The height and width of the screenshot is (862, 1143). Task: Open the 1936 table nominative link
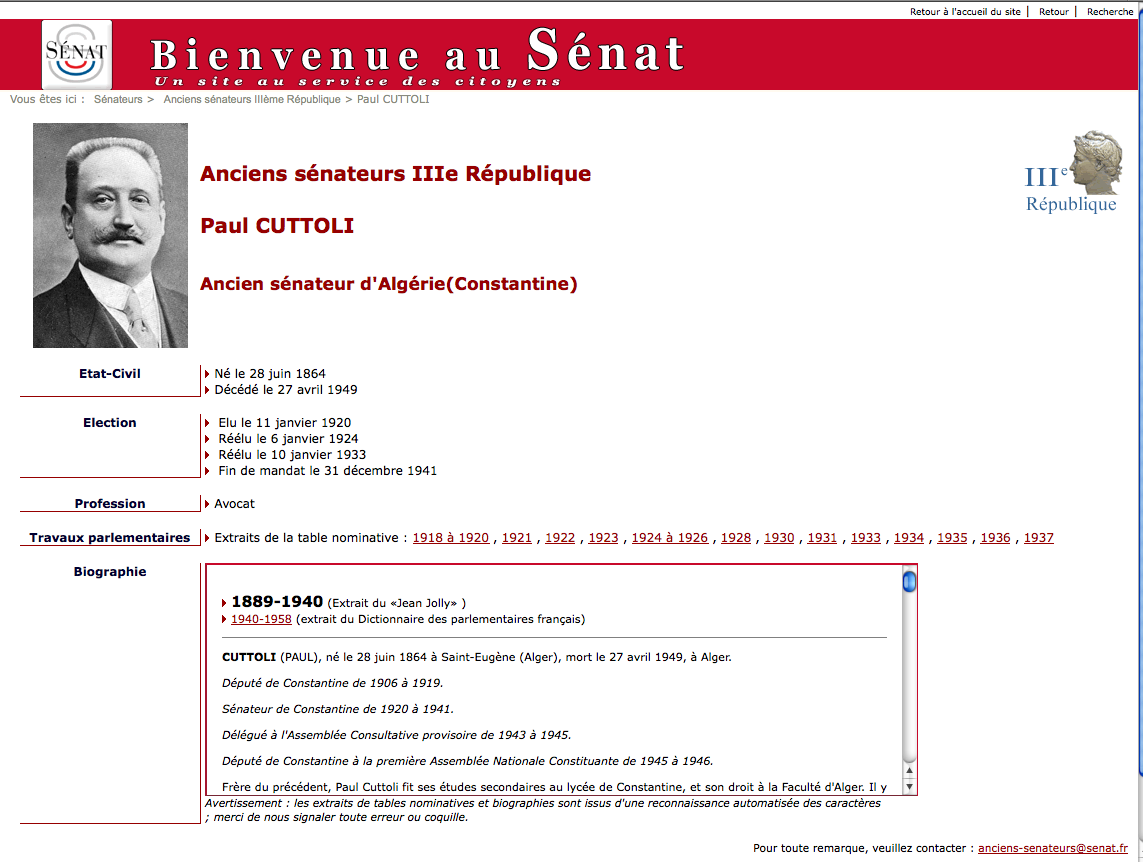[995, 538]
